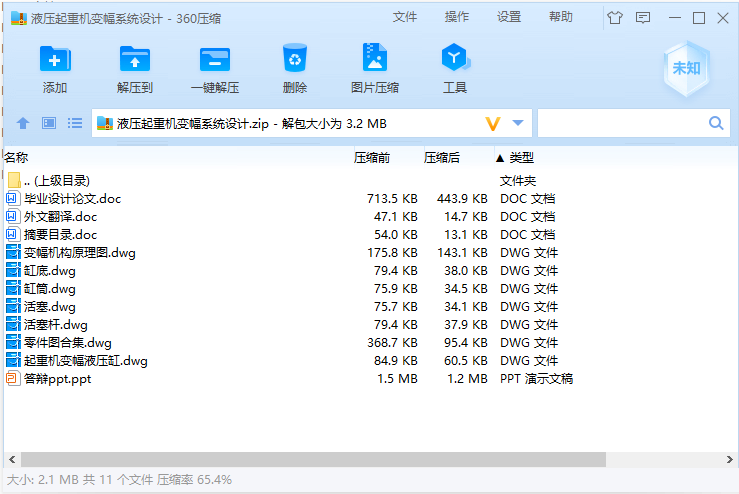Screen dimensions: 739x494
Task: Click the 60.5 KB compressed size cell
Action: coord(466,361)
